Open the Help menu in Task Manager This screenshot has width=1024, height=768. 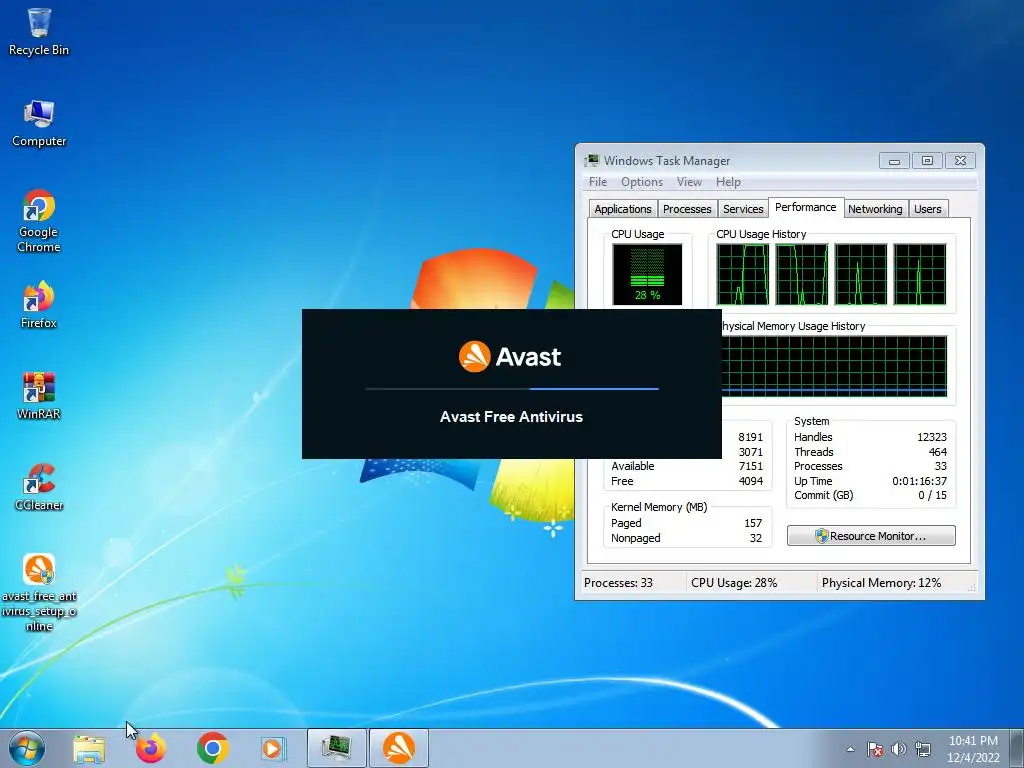[x=728, y=182]
